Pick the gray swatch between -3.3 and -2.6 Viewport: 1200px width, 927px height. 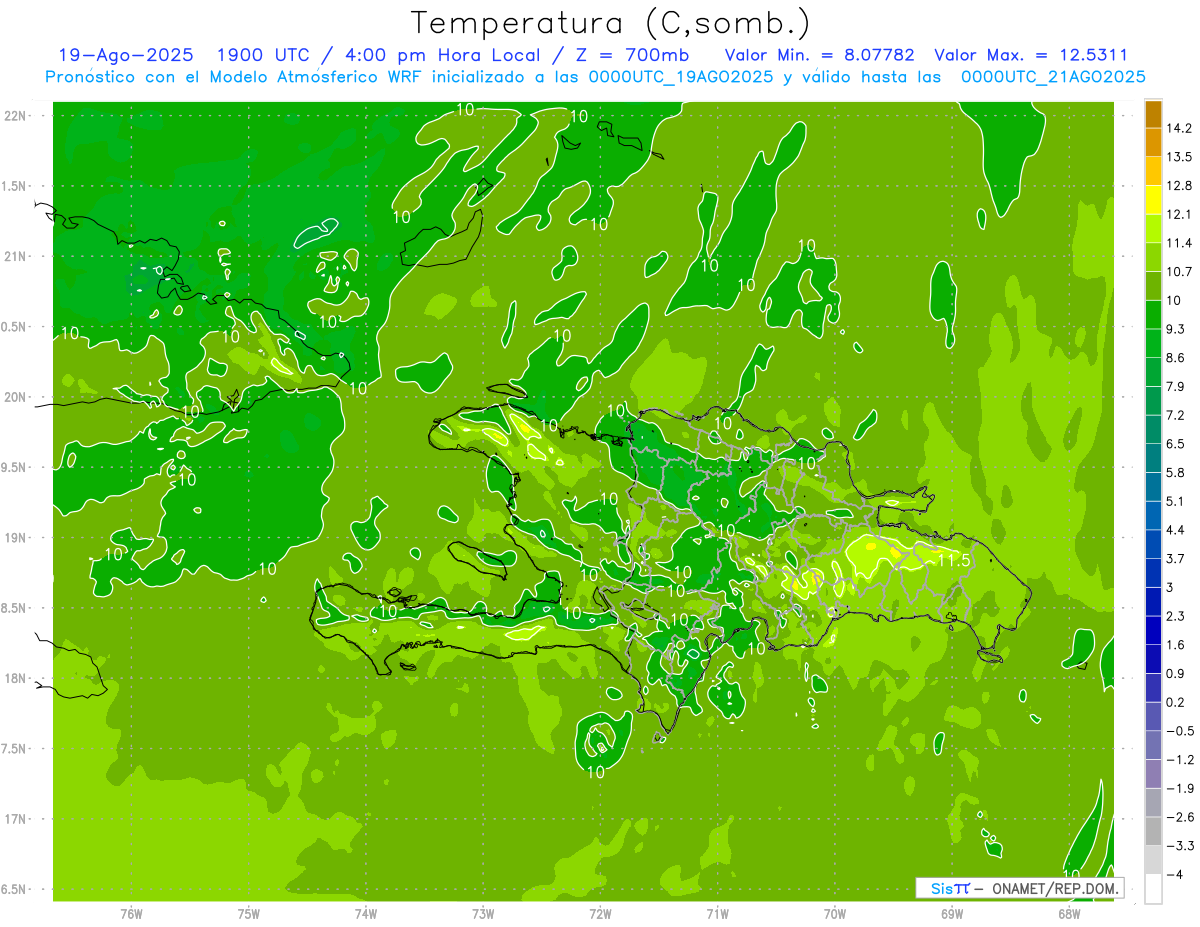1153,831
